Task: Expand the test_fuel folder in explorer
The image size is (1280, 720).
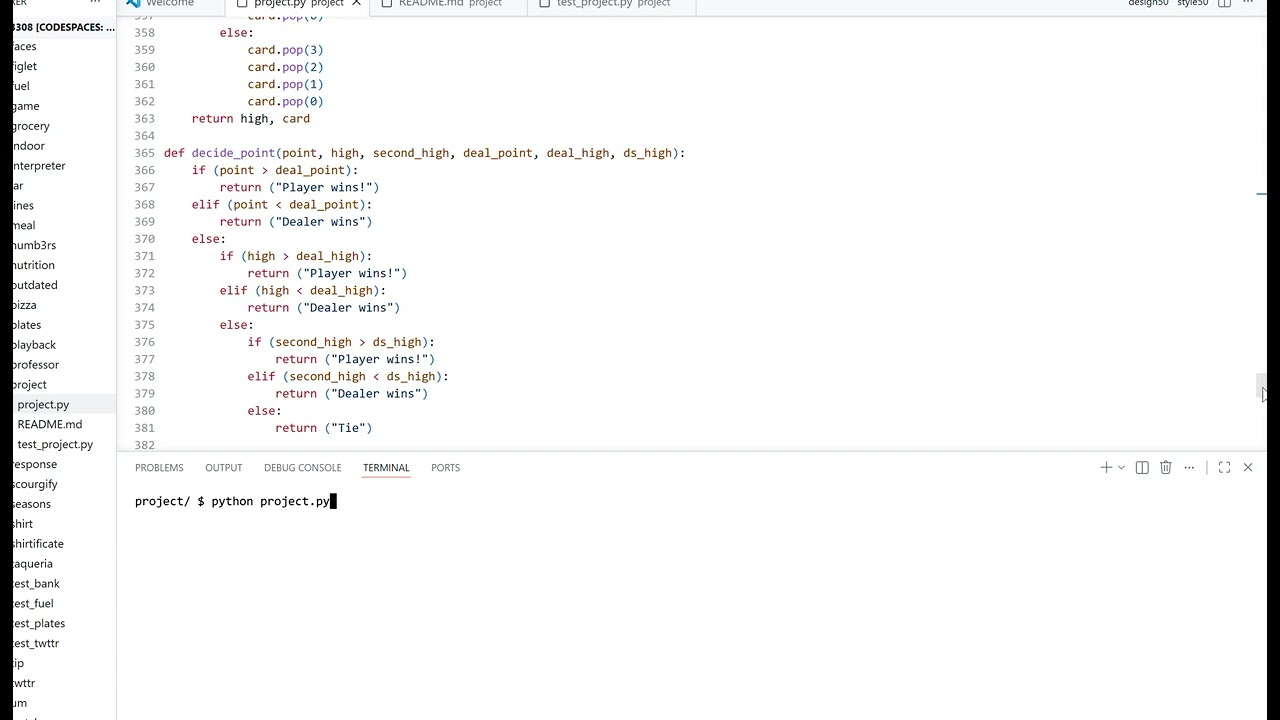Action: (33, 604)
